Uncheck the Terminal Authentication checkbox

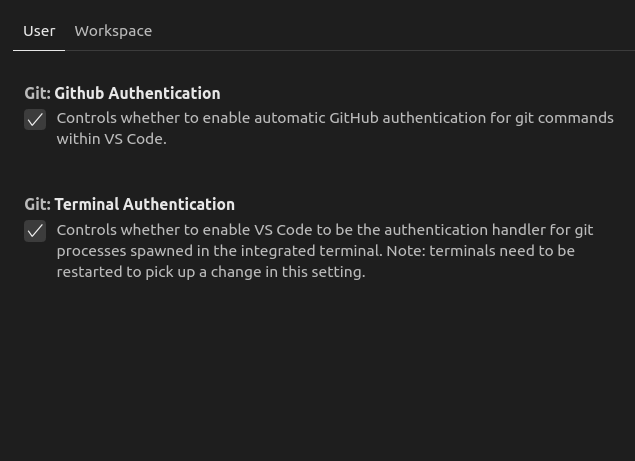click(35, 231)
